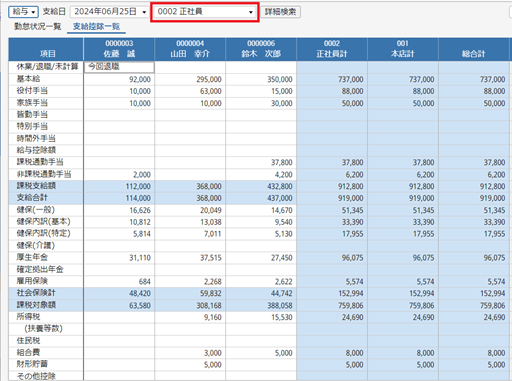Viewport: 512px width, 381px height.
Task: Click the 総合計 column header
Action: (474, 49)
